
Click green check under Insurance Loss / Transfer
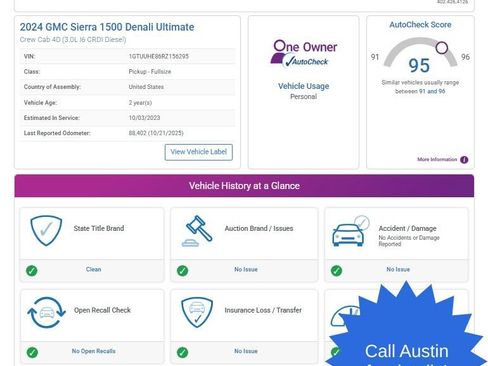coord(182,352)
